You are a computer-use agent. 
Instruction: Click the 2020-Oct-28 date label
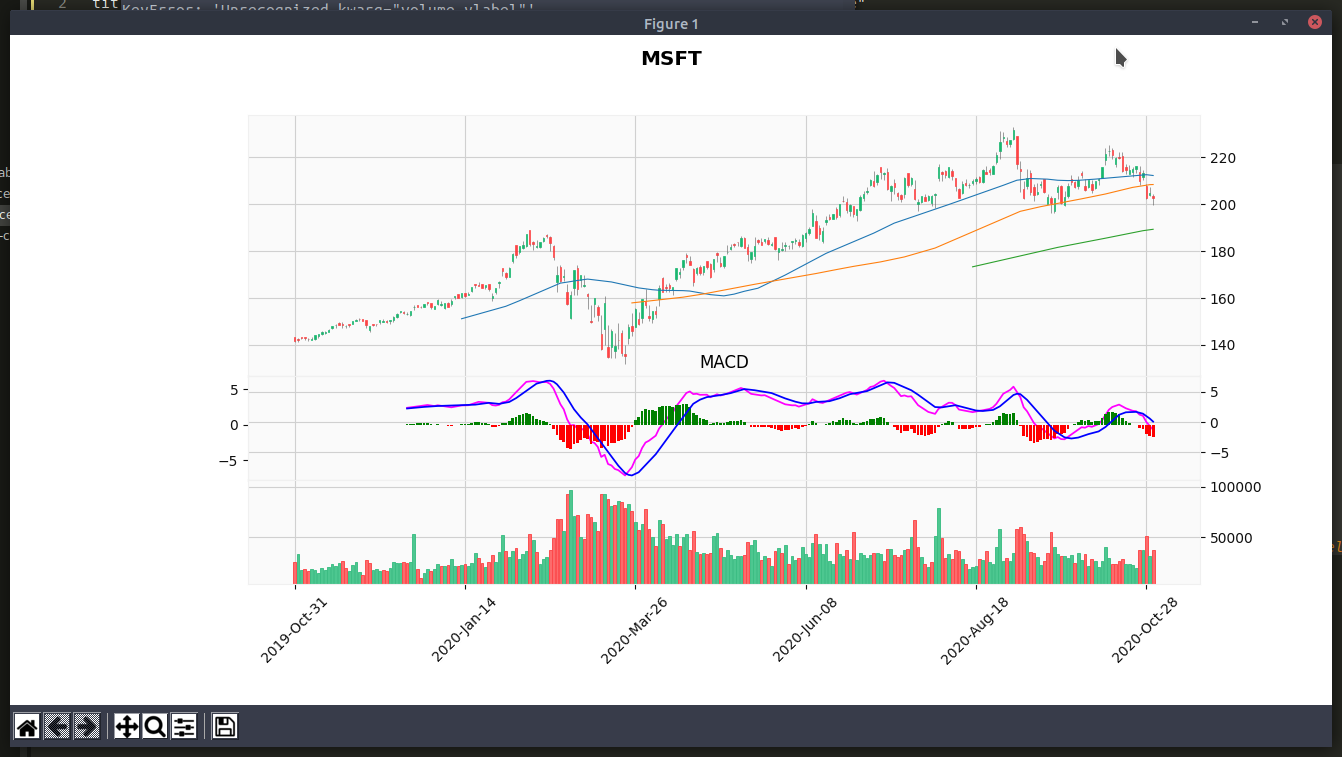point(1141,633)
